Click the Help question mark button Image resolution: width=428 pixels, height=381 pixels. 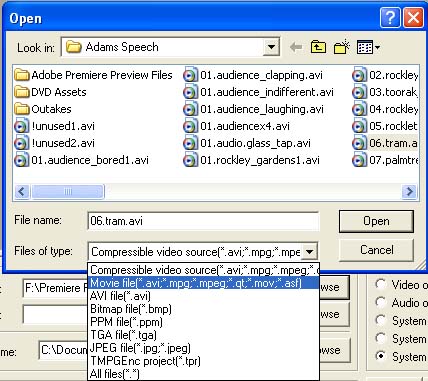click(390, 17)
